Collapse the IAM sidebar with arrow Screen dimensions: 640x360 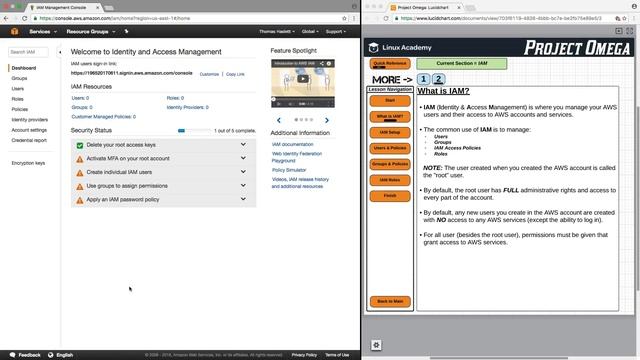tap(60, 52)
